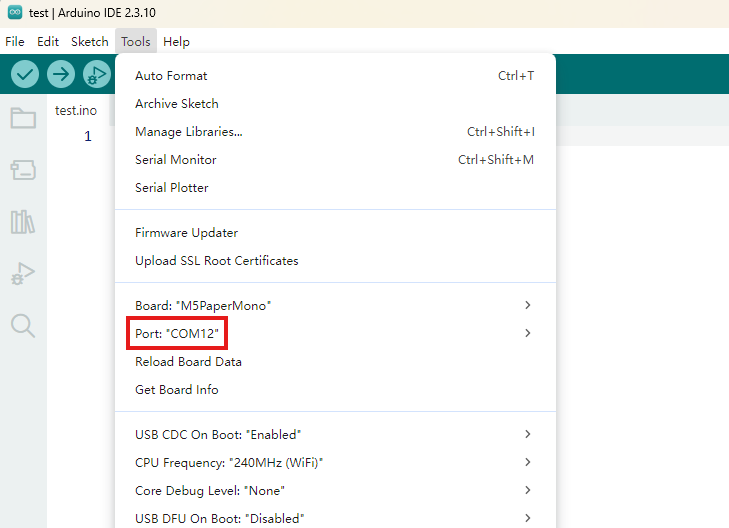This screenshot has height=528, width=729.
Task: Expand USB DFU On Boot options
Action: click(x=335, y=518)
